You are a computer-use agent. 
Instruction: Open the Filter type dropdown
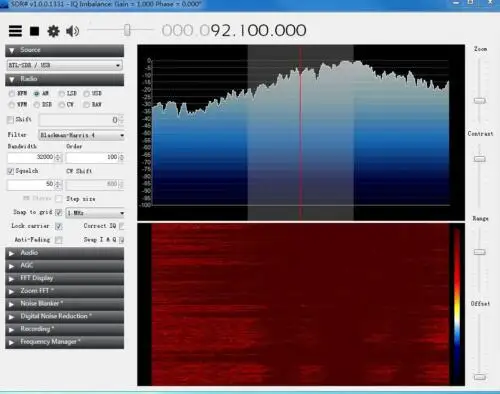coord(82,135)
